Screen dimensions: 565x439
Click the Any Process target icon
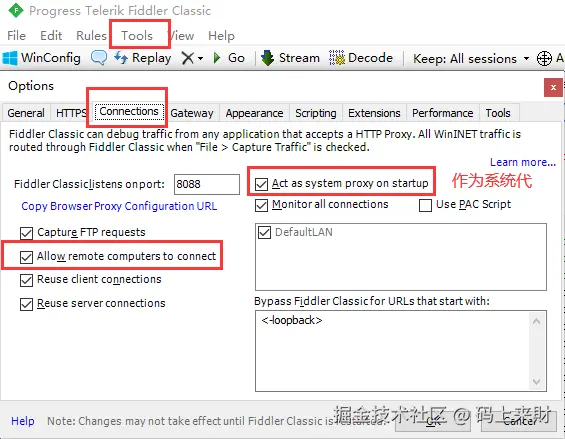point(544,58)
